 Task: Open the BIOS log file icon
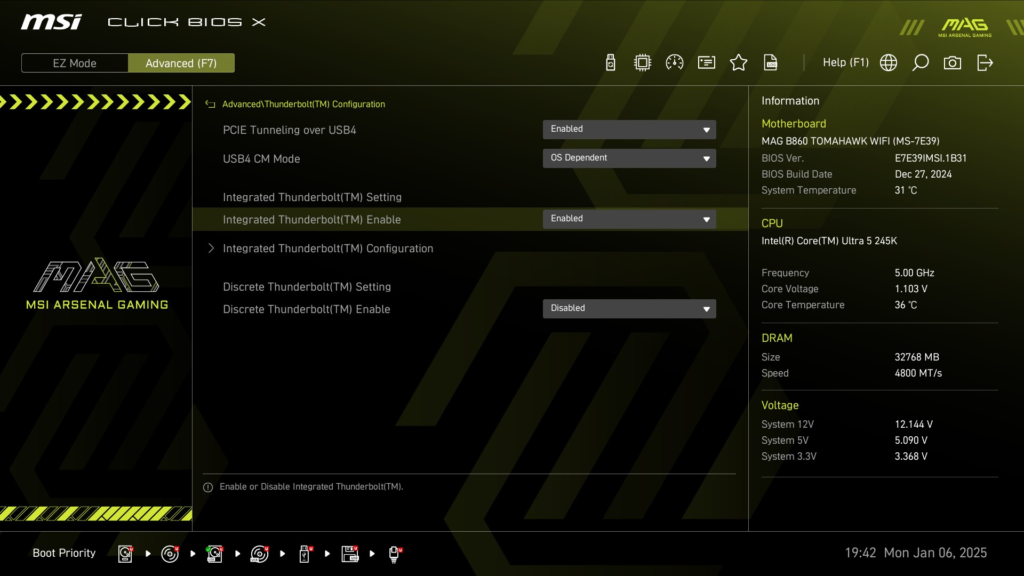pos(770,62)
